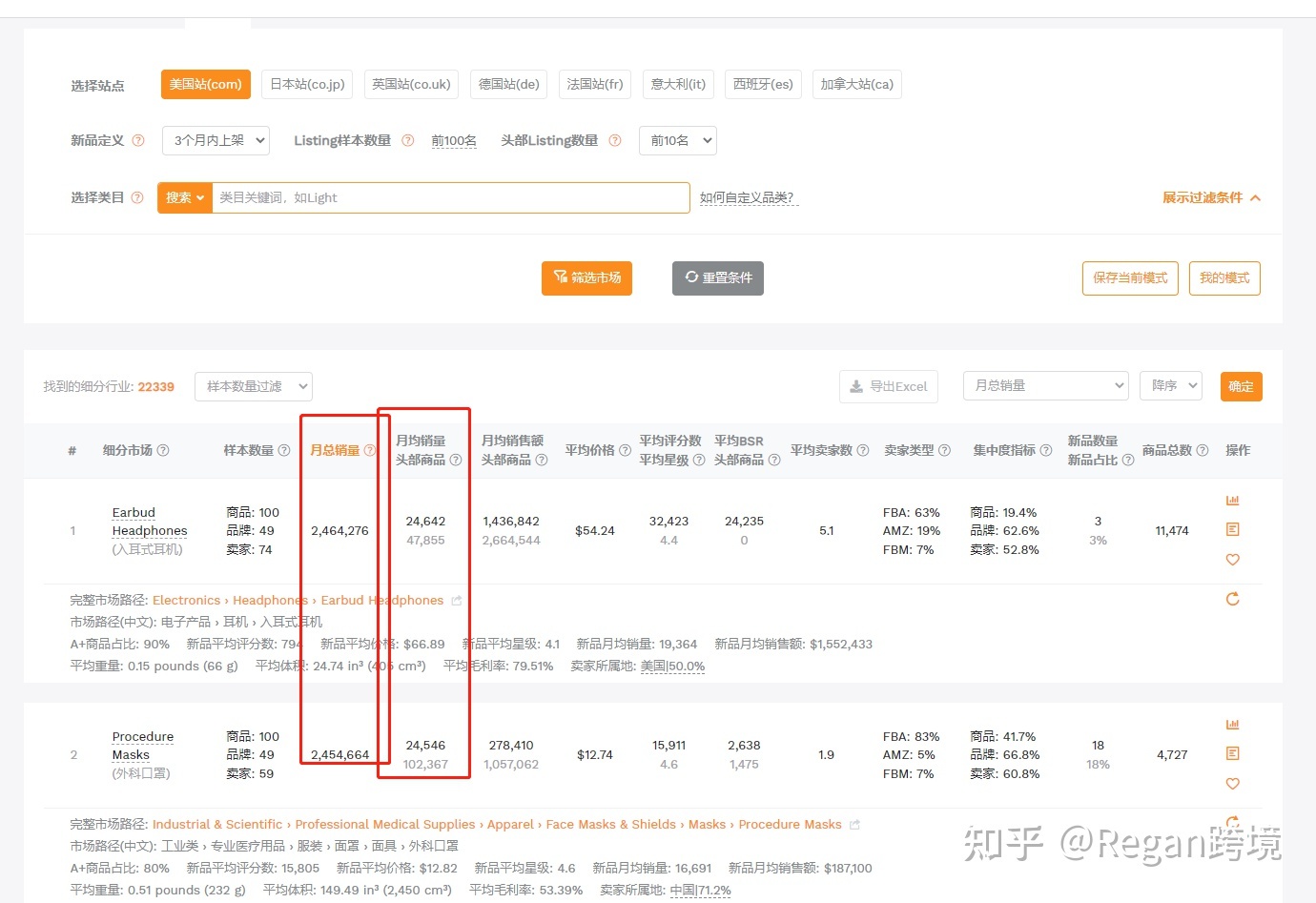The image size is (1316, 903).
Task: Open chart icon for Procedure Masks row
Action: click(1232, 725)
